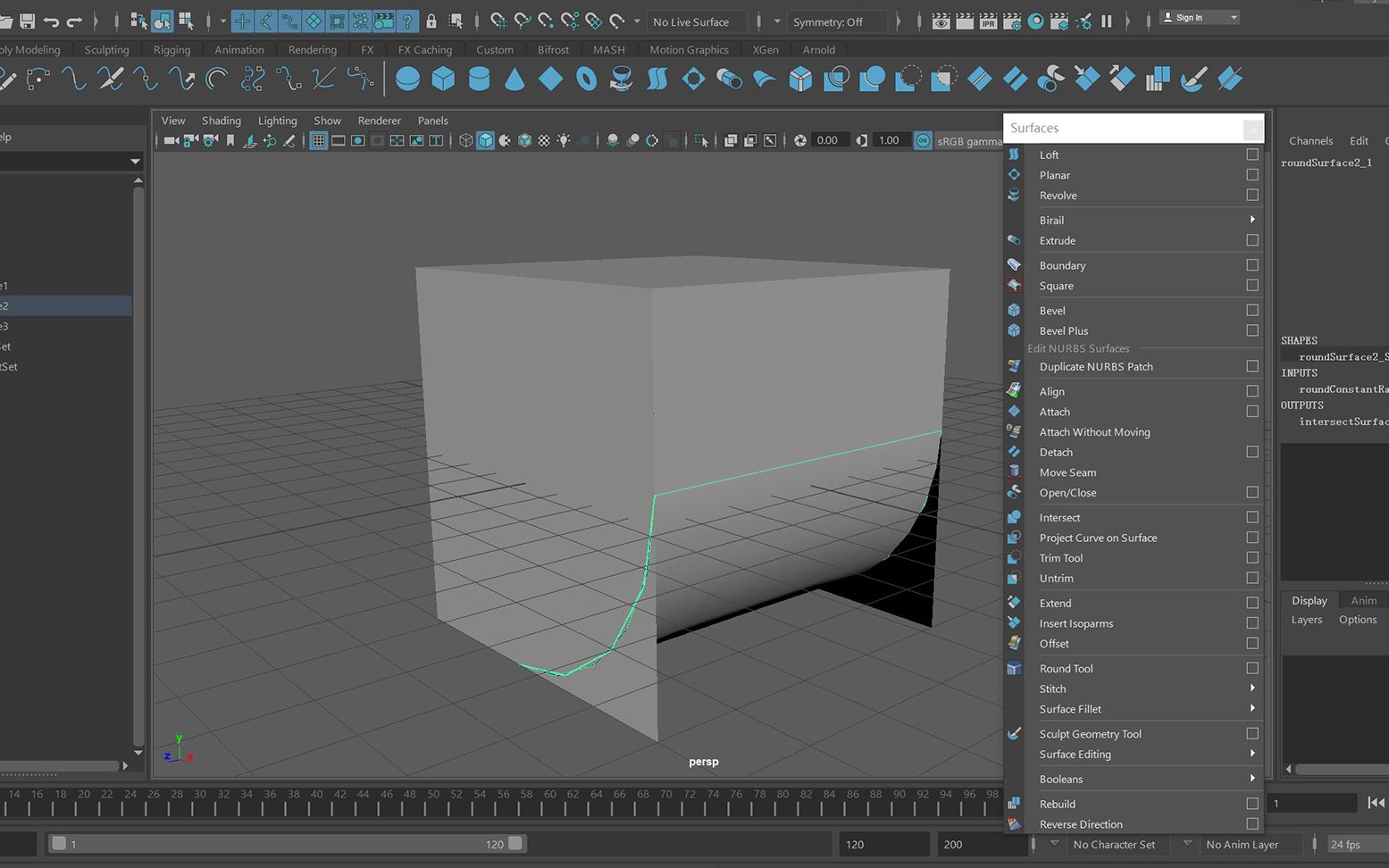The height and width of the screenshot is (868, 1389).
Task: Toggle the sRGB gamma color management button
Action: click(923, 140)
